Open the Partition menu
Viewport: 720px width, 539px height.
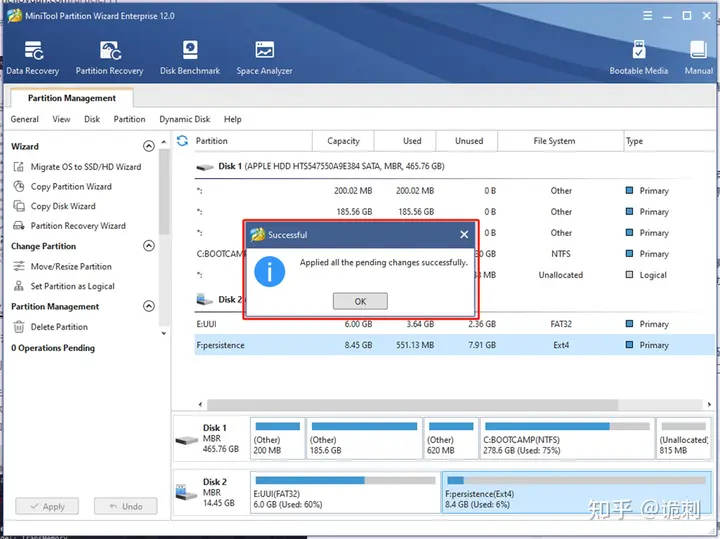coord(129,119)
